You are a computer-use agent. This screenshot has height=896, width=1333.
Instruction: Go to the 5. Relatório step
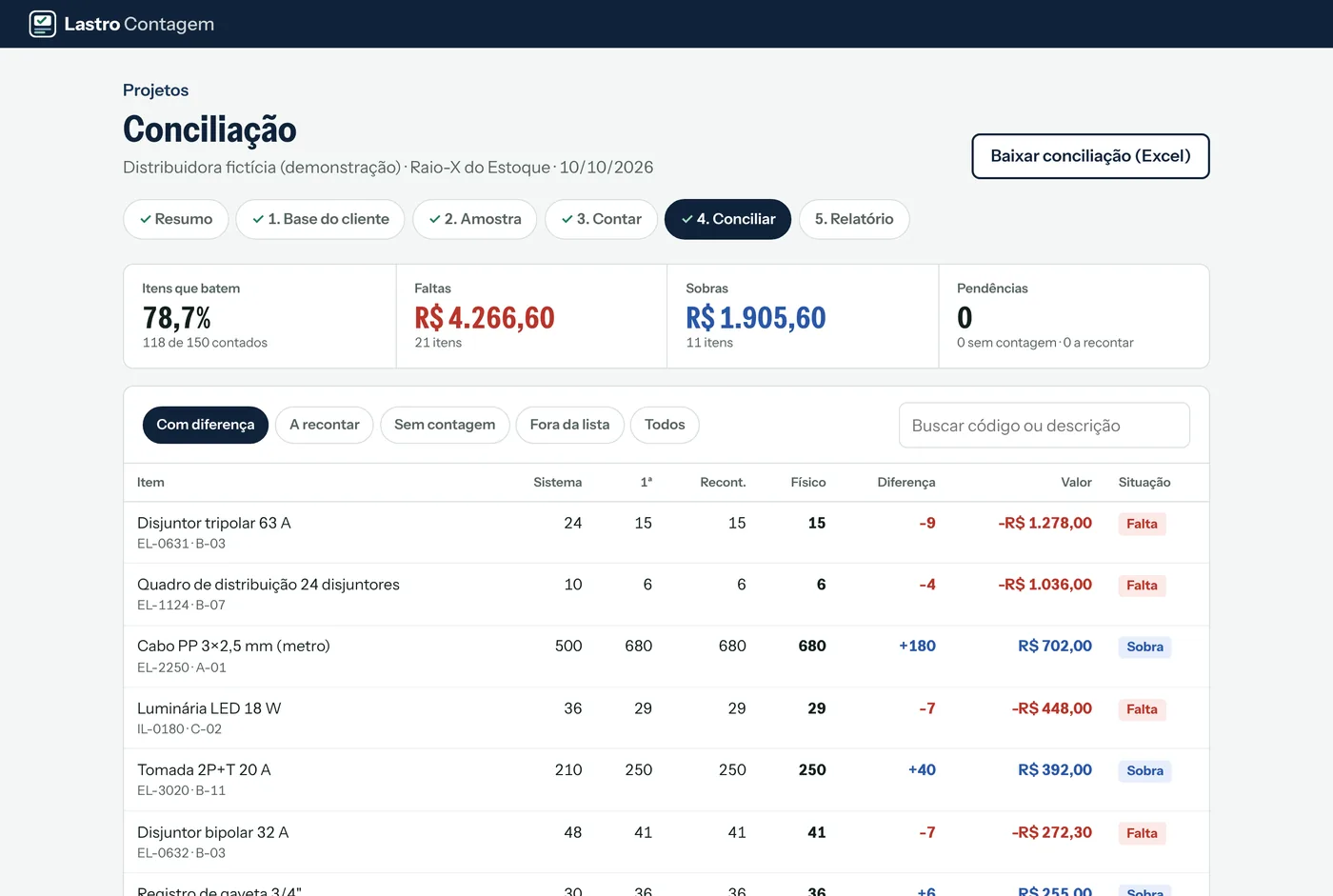pyautogui.click(x=854, y=219)
